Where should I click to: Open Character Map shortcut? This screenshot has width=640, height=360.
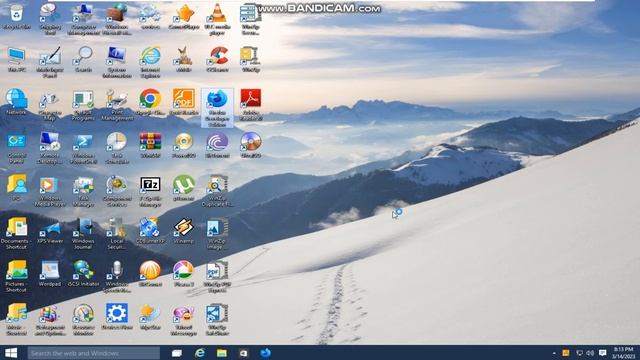coord(50,105)
